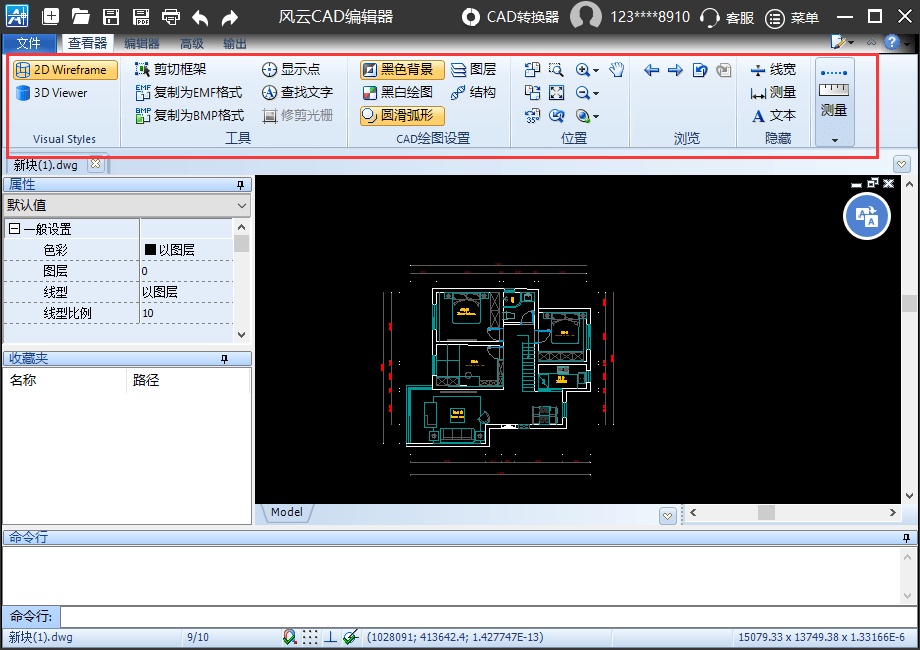
Task: Click the 剪切框架 clip frame tool
Action: pos(170,70)
